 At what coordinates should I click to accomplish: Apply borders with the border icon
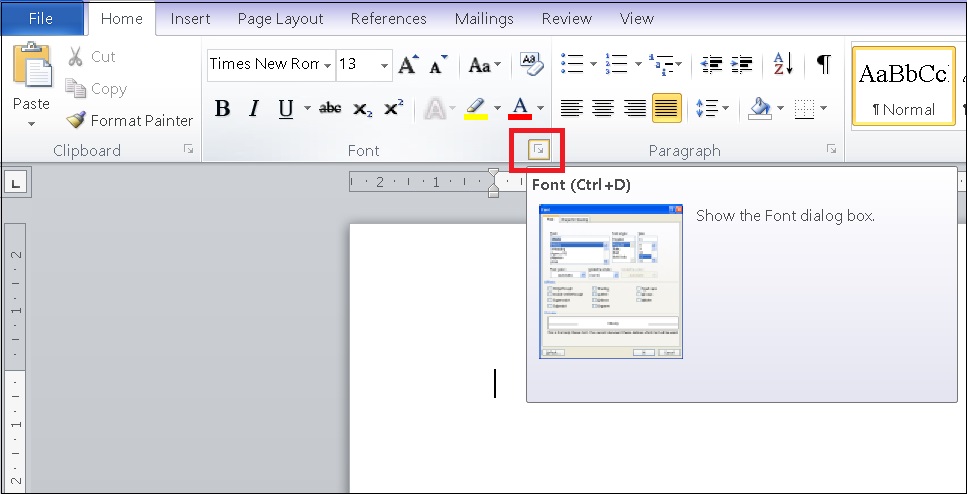[x=804, y=109]
